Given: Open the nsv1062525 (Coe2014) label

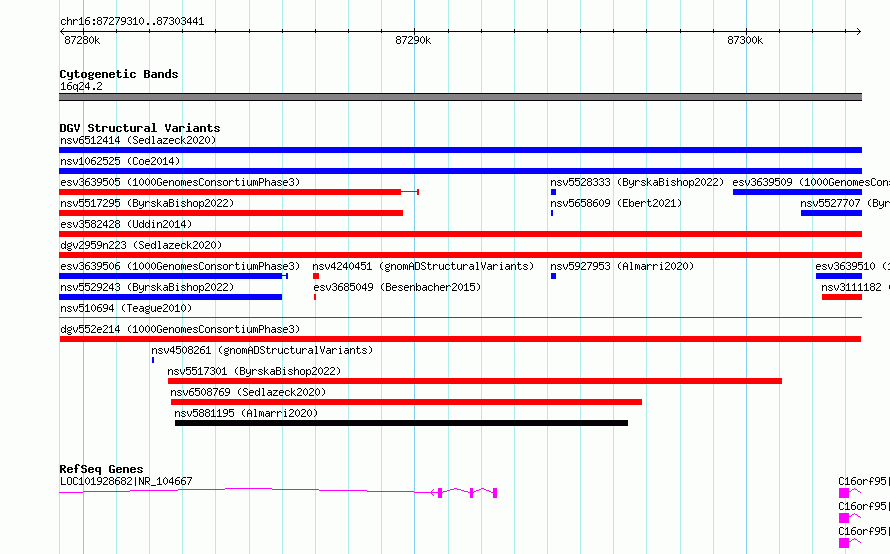Looking at the screenshot, I should 120,161.
